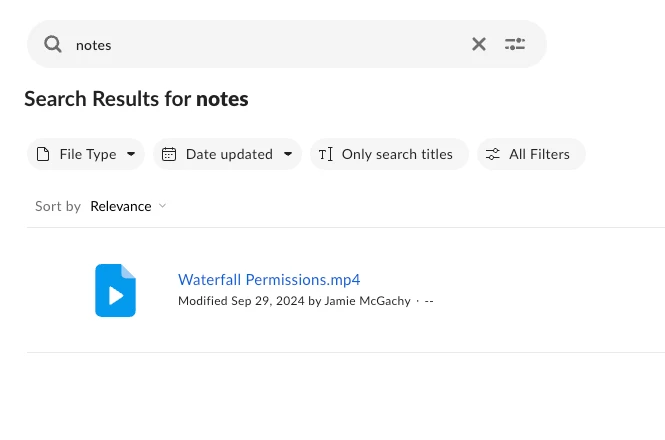Open search options sliders icon in search bar

pyautogui.click(x=515, y=44)
